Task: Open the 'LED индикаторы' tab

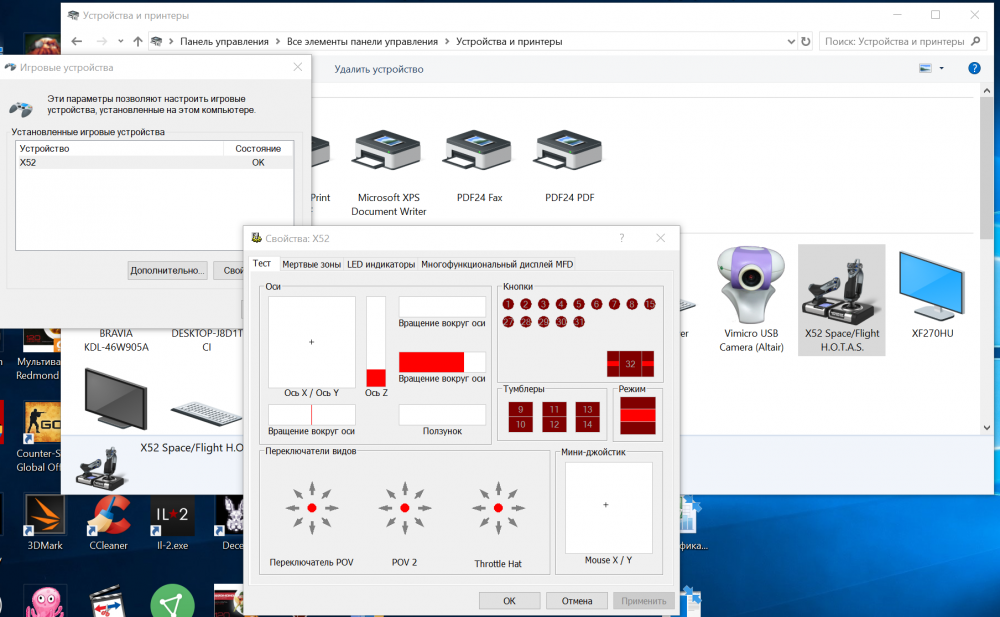Action: [x=380, y=264]
